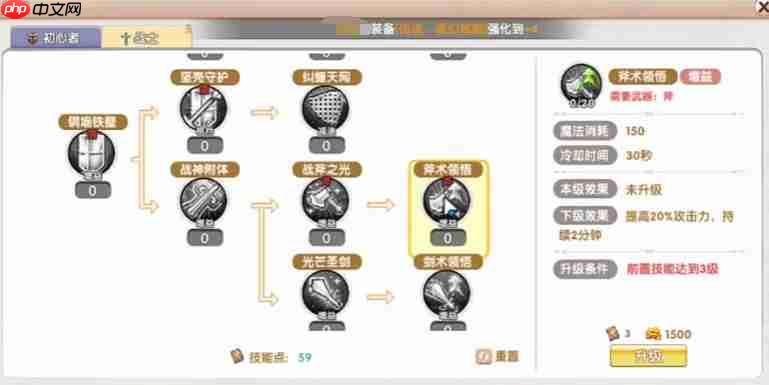Close the skill window with the X
The width and height of the screenshot is (769, 385).
pos(763,7)
